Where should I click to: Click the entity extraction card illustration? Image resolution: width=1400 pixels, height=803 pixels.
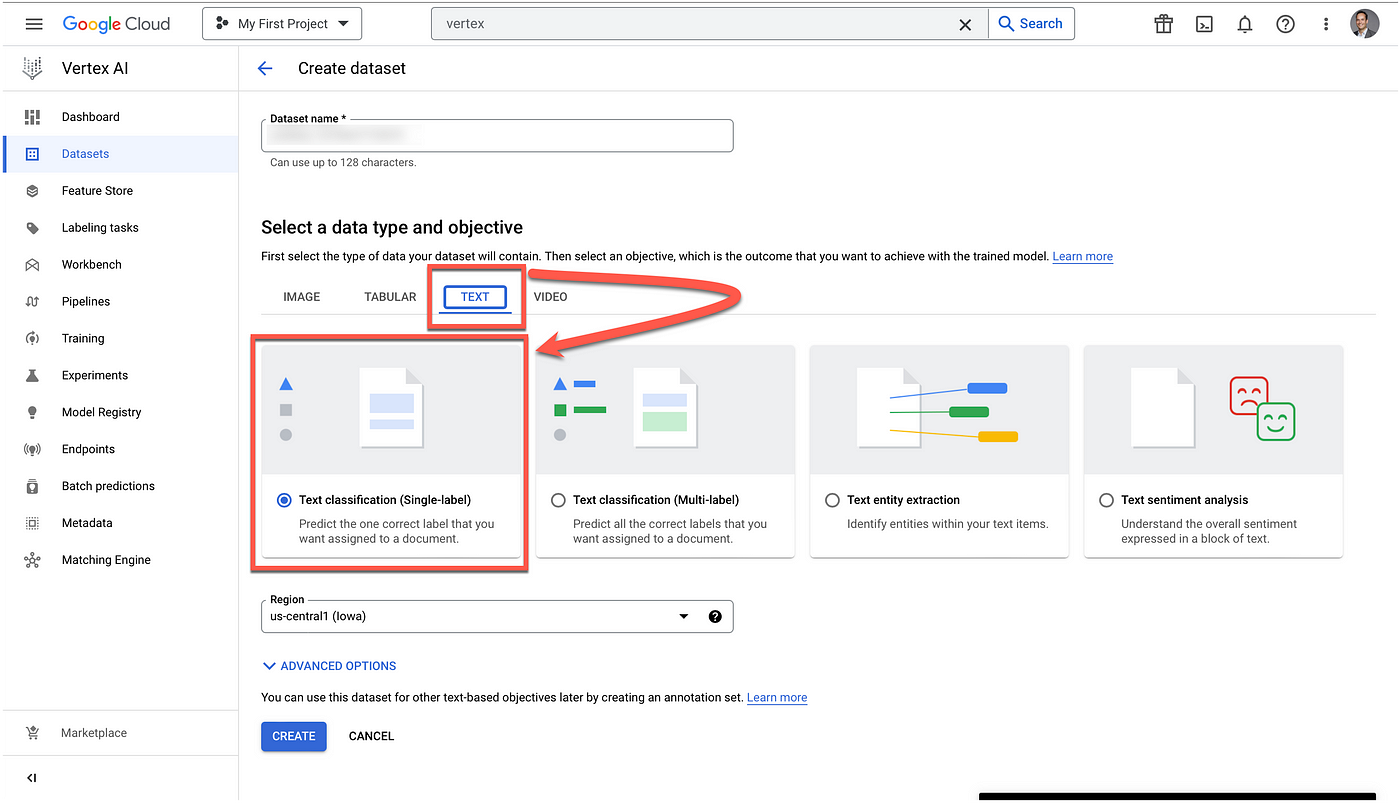coord(939,410)
